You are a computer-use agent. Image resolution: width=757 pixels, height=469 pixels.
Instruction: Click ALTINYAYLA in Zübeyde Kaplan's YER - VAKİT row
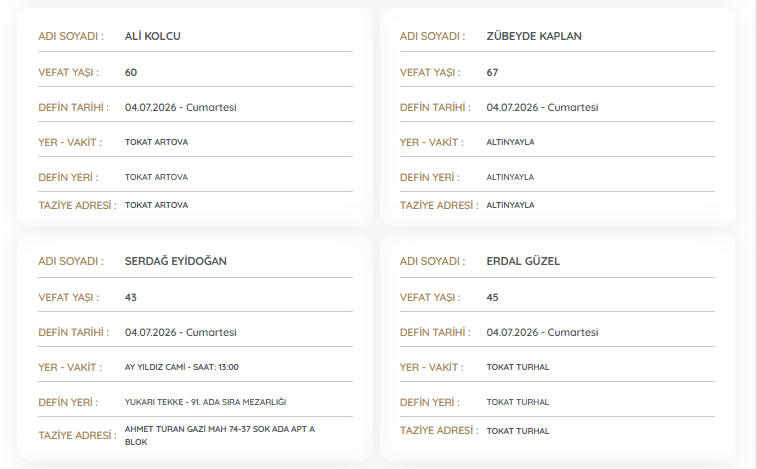click(x=510, y=142)
